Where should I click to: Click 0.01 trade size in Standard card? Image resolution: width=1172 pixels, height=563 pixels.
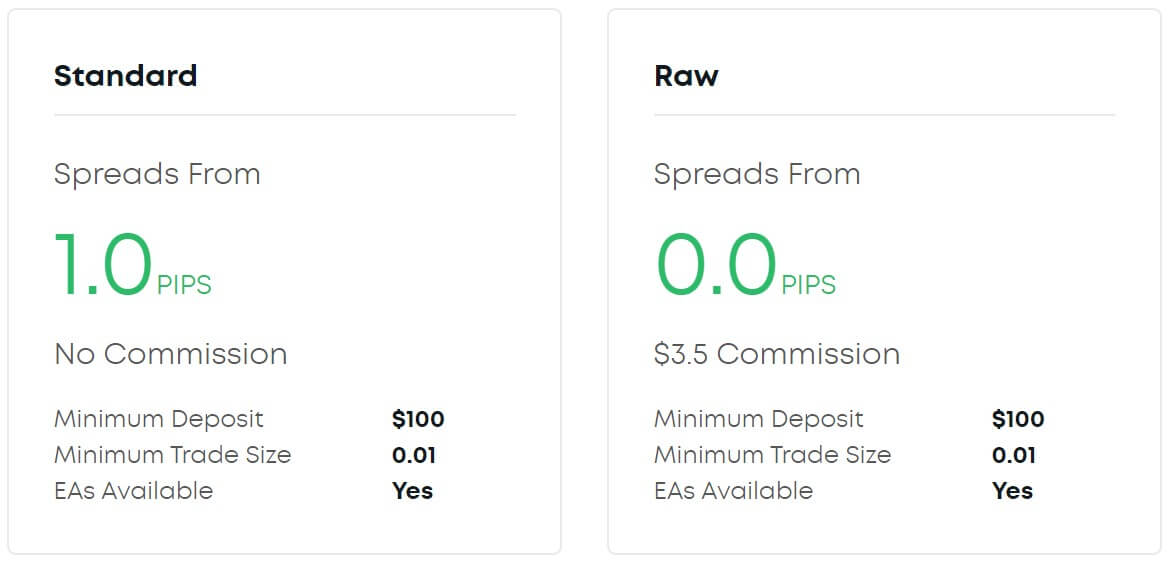pos(414,455)
